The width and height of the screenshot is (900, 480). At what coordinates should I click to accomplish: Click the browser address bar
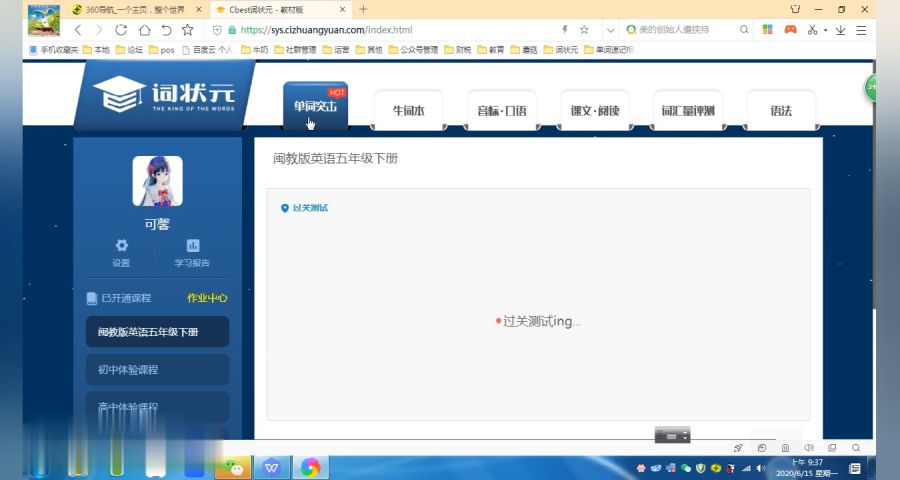tap(400, 30)
